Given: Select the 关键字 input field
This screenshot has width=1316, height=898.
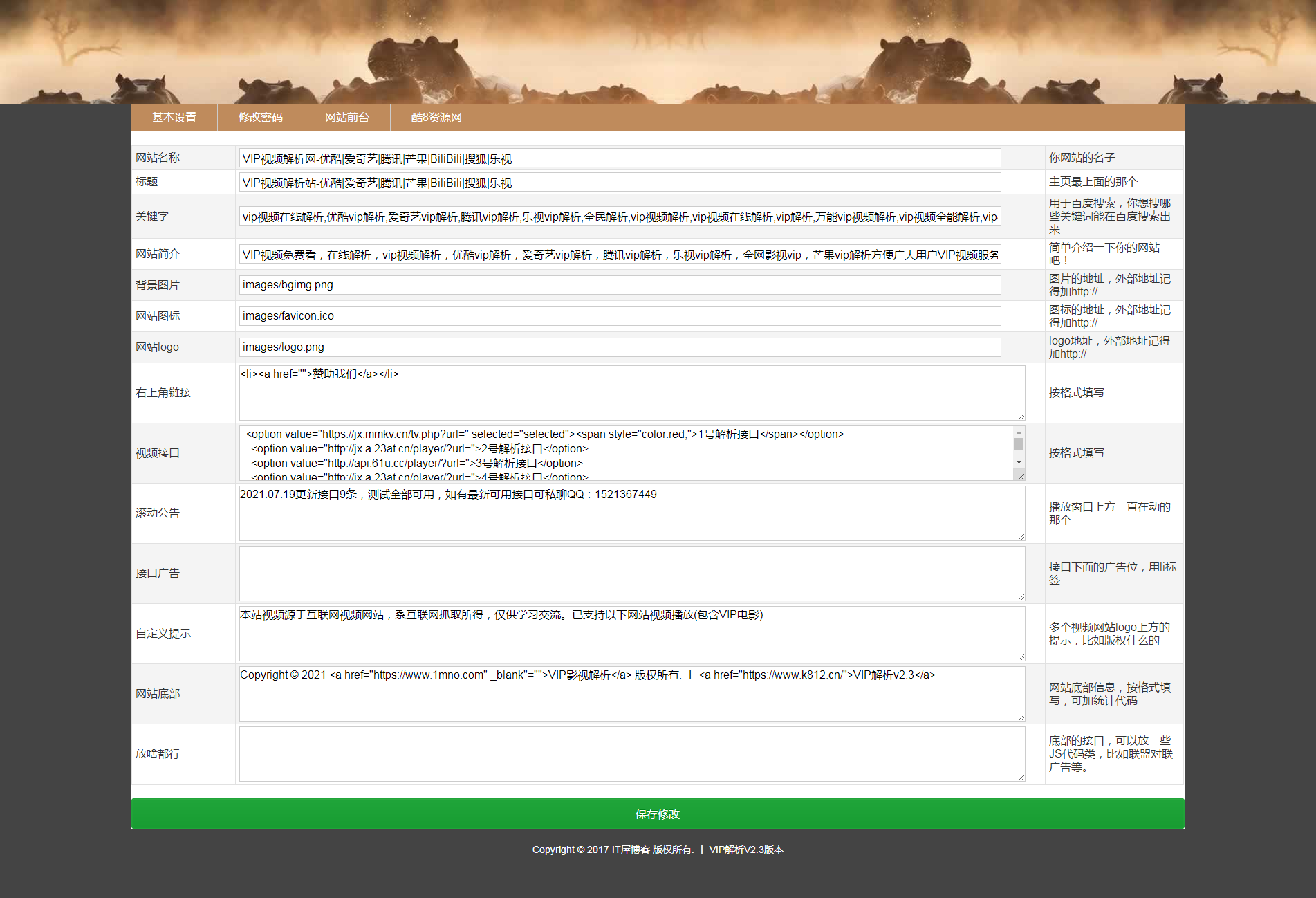Looking at the screenshot, I should (620, 217).
